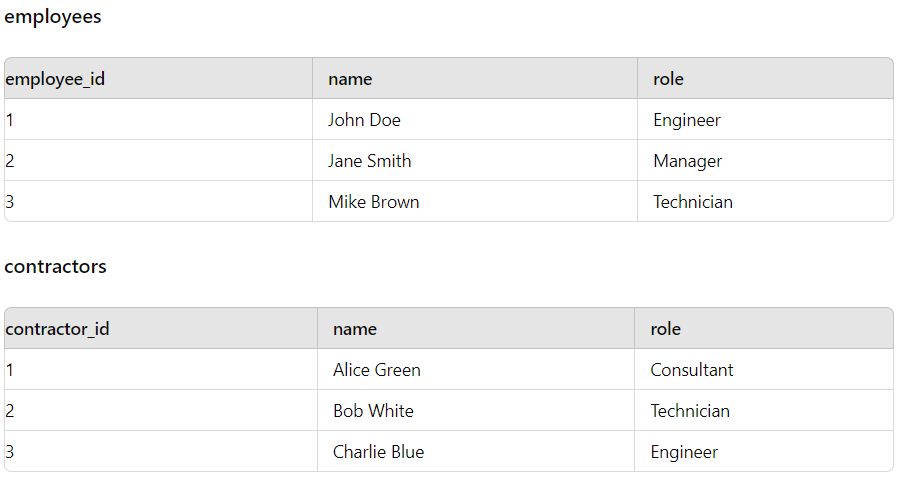Image resolution: width=908 pixels, height=488 pixels.
Task: Click the Manager role cell
Action: [765, 160]
